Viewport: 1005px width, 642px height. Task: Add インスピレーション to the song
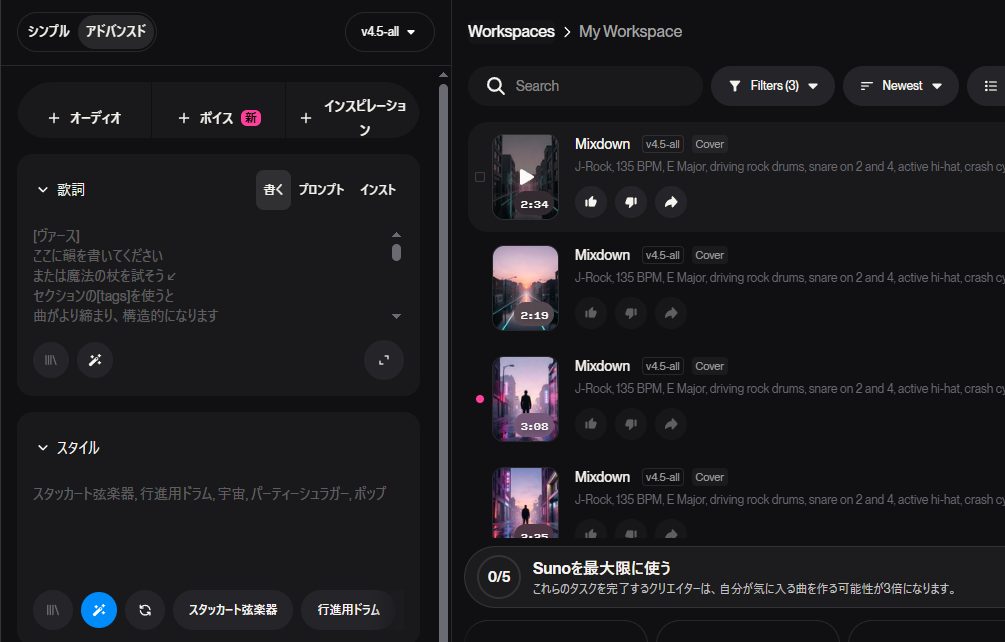353,118
